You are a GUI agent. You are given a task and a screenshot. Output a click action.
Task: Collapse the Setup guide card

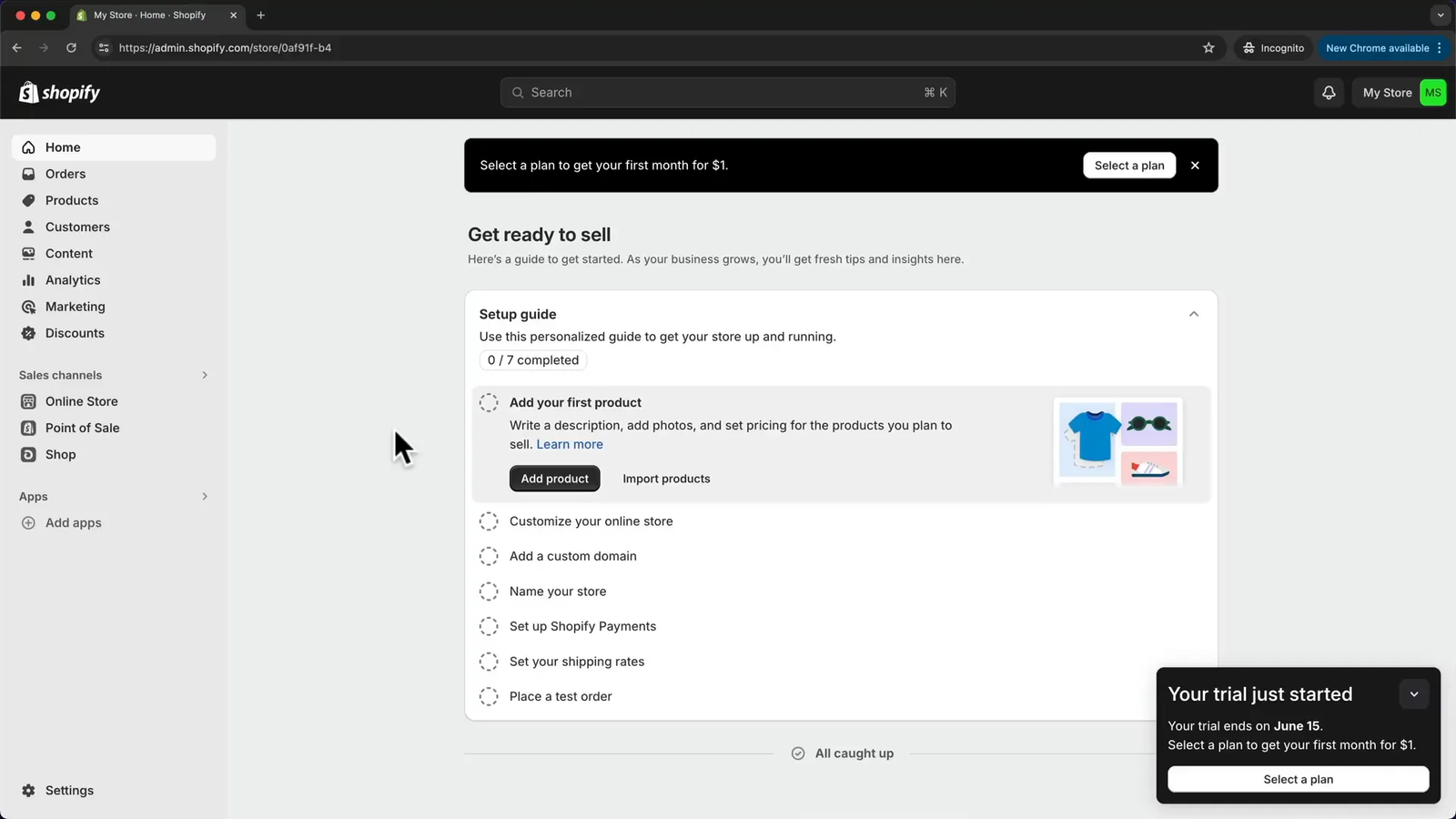1194,314
